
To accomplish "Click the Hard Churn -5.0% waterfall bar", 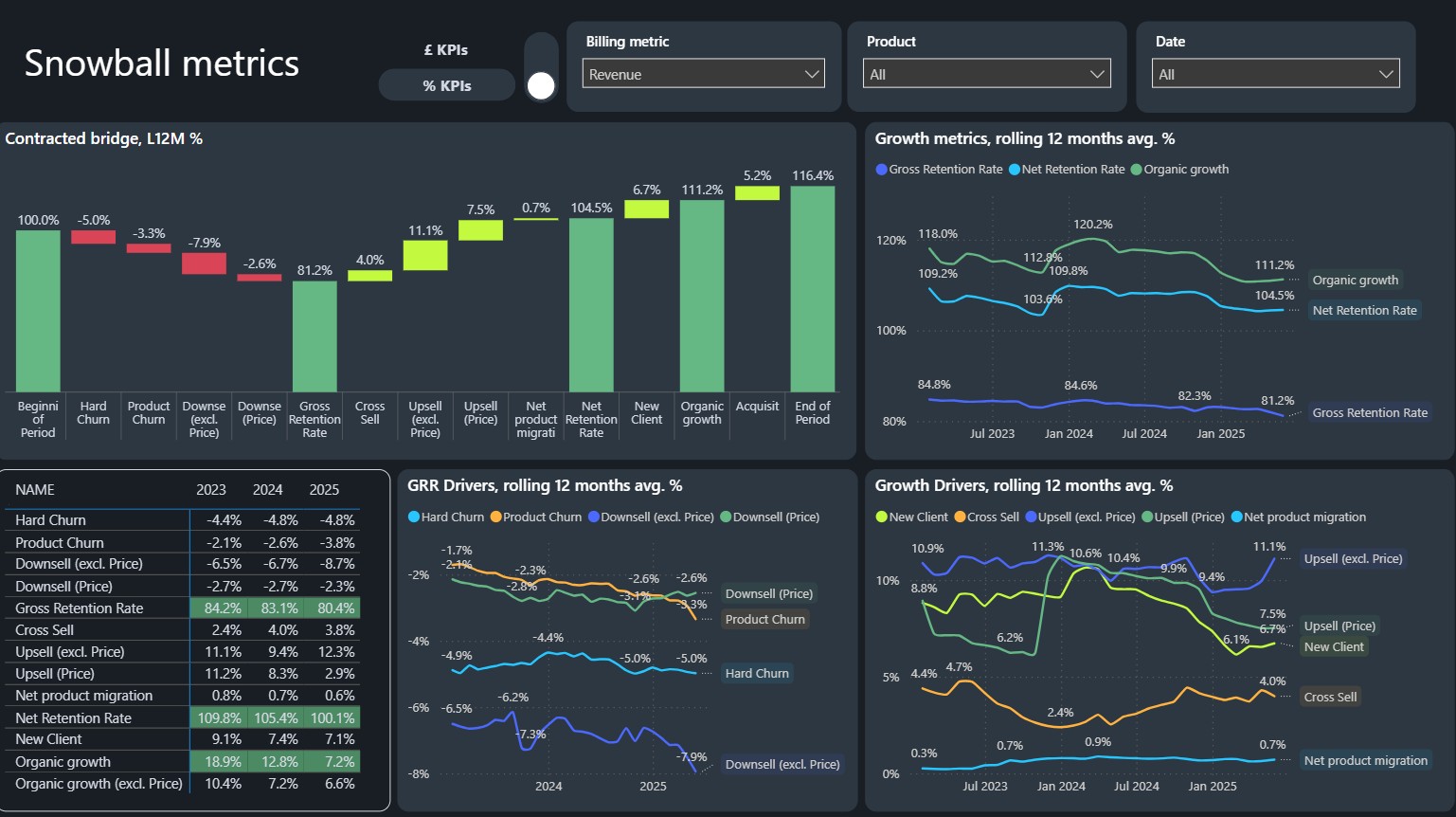I will 93,237.
